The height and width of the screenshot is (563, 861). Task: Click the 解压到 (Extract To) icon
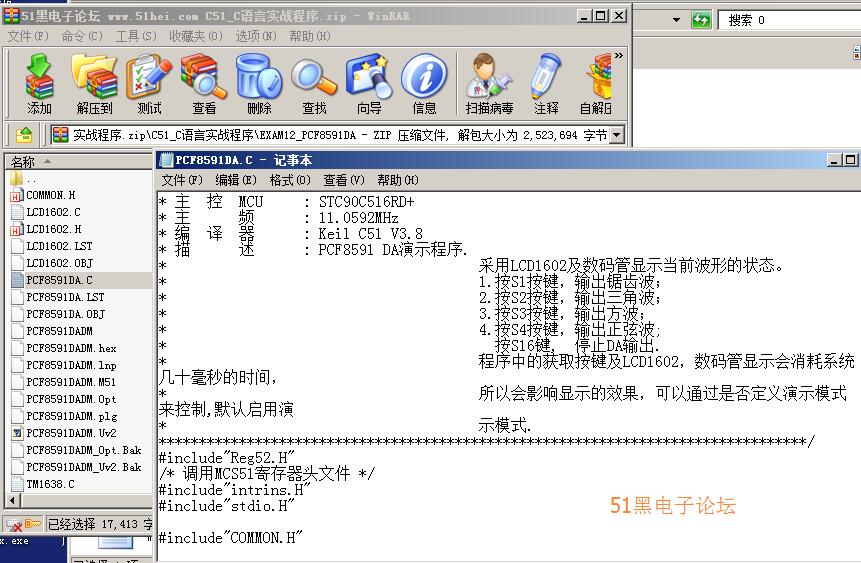94,84
